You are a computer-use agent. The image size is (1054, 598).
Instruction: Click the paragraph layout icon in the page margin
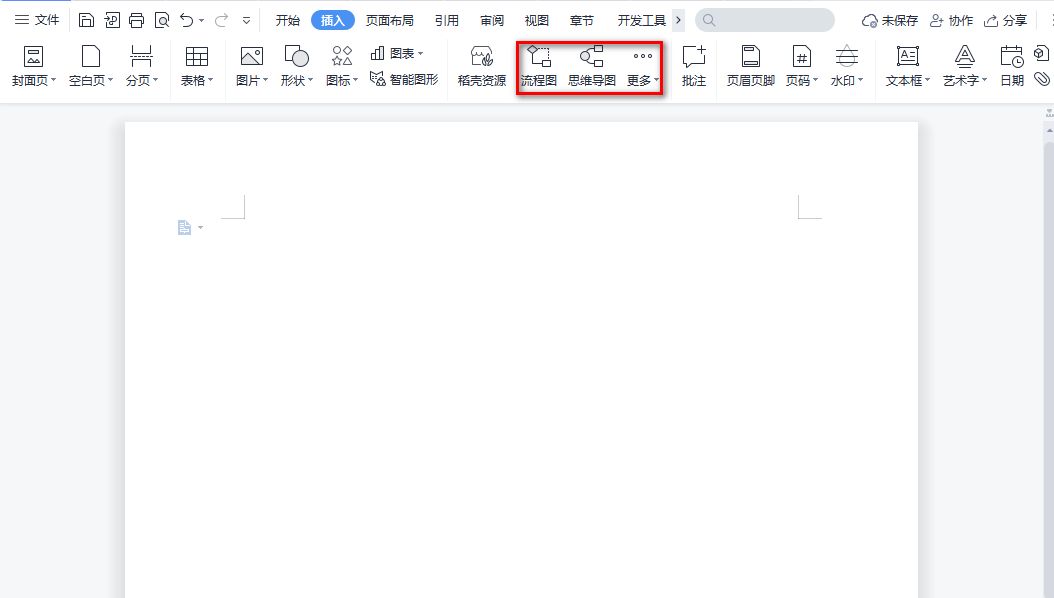[184, 228]
